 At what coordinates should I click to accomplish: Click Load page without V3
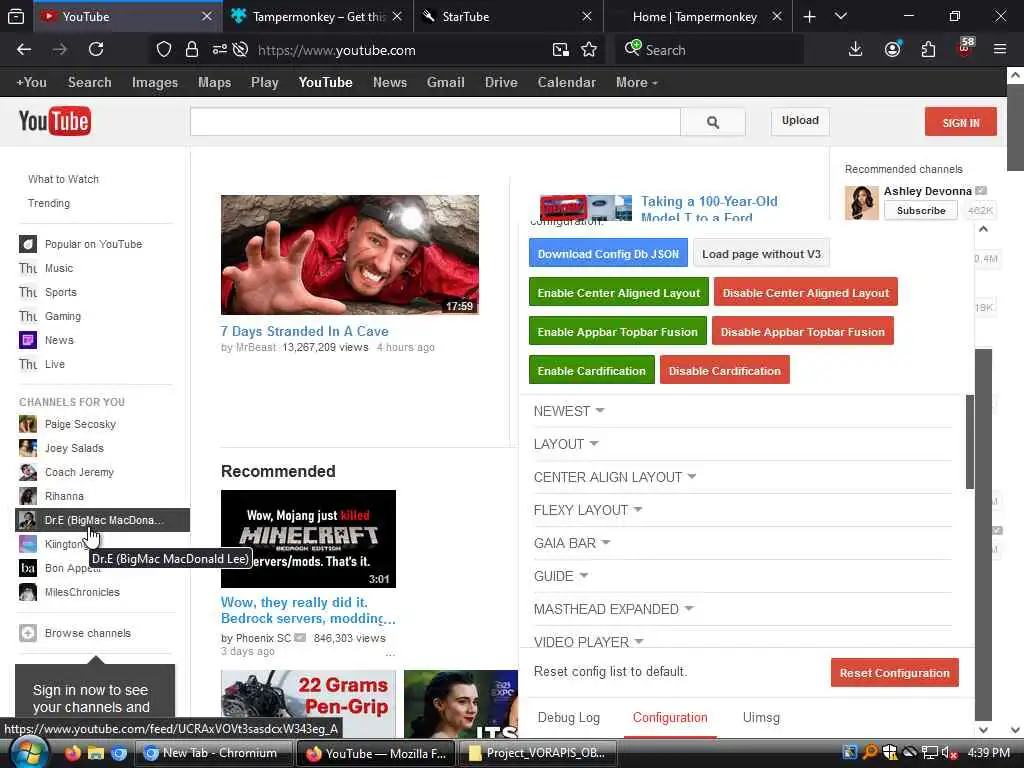click(761, 254)
